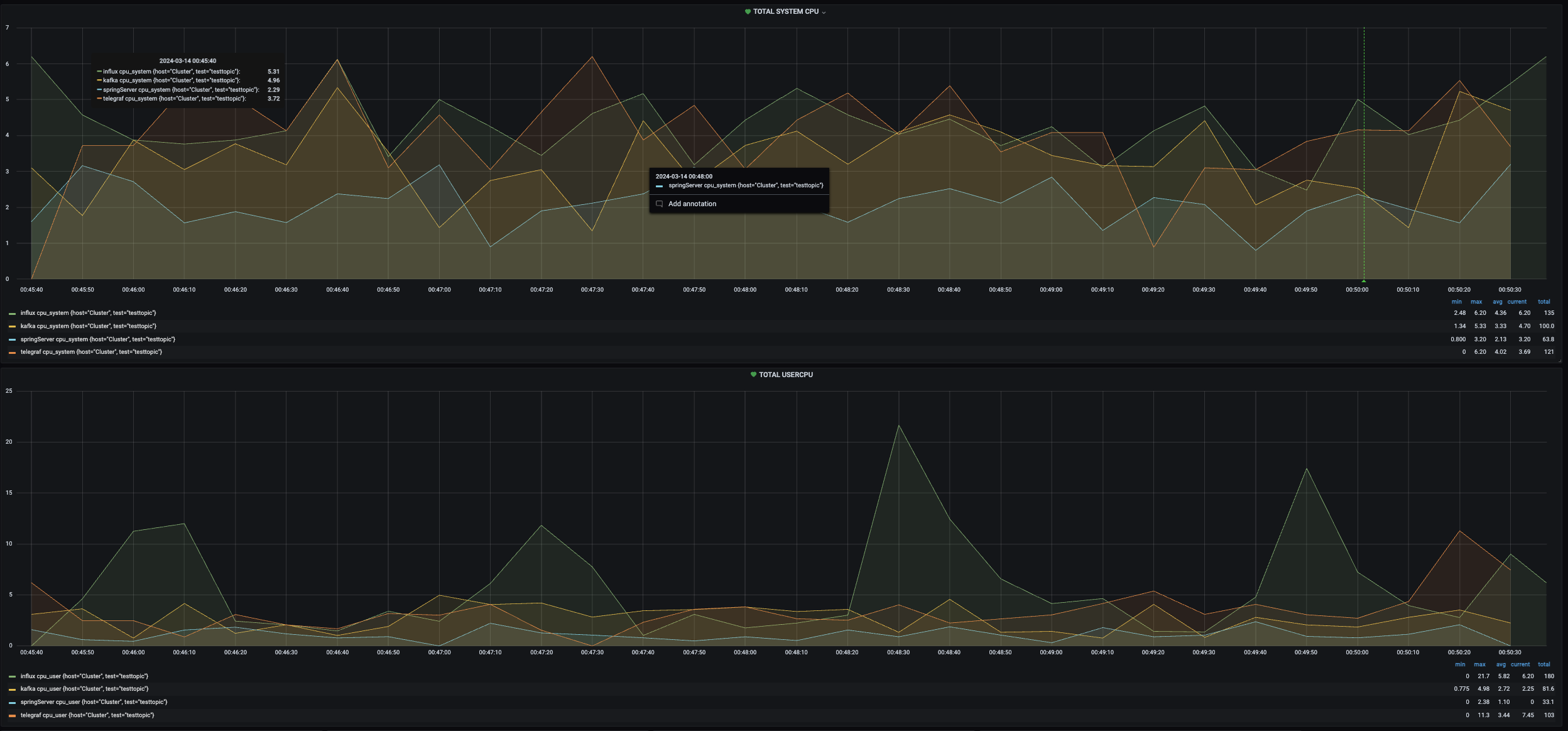Toggle kafka cpu_system series visibility
This screenshot has width=1568, height=731.
(88, 326)
